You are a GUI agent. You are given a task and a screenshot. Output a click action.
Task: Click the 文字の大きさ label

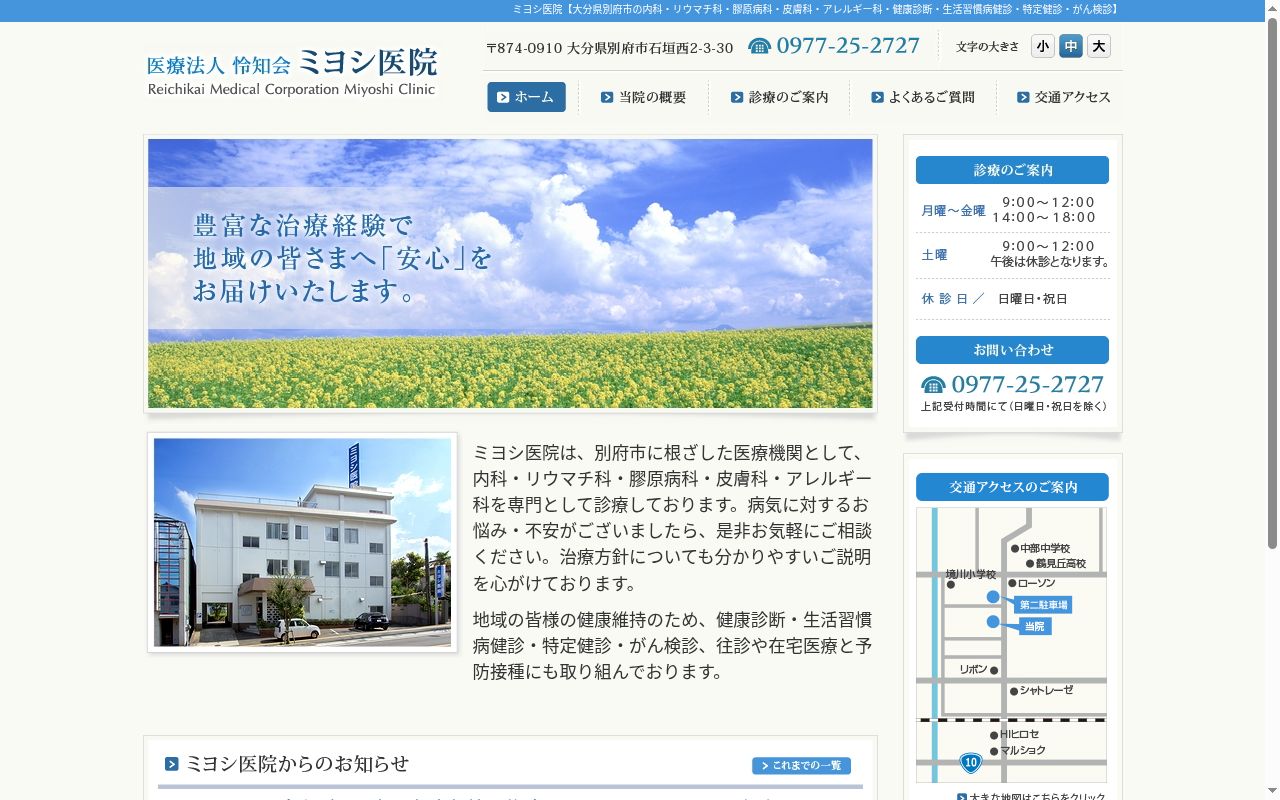987,47
